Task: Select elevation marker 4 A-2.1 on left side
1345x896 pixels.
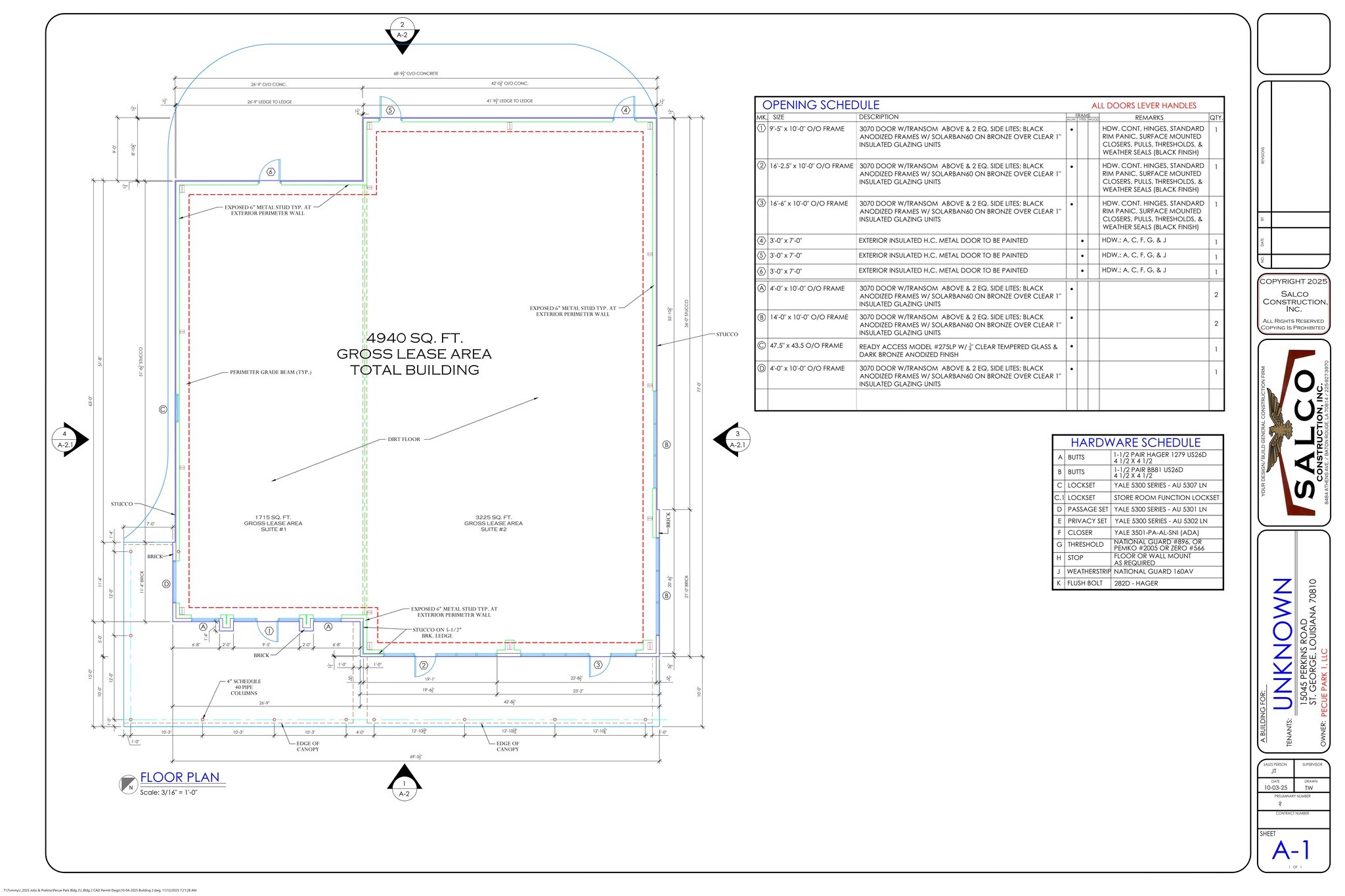Action: tap(65, 438)
